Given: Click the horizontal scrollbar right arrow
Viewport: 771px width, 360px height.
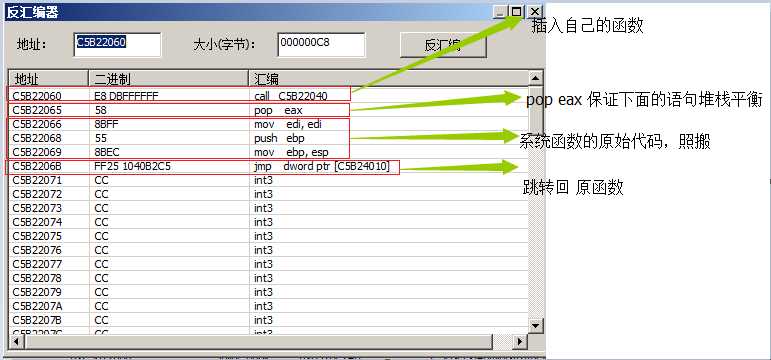Looking at the screenshot, I should click(519, 341).
